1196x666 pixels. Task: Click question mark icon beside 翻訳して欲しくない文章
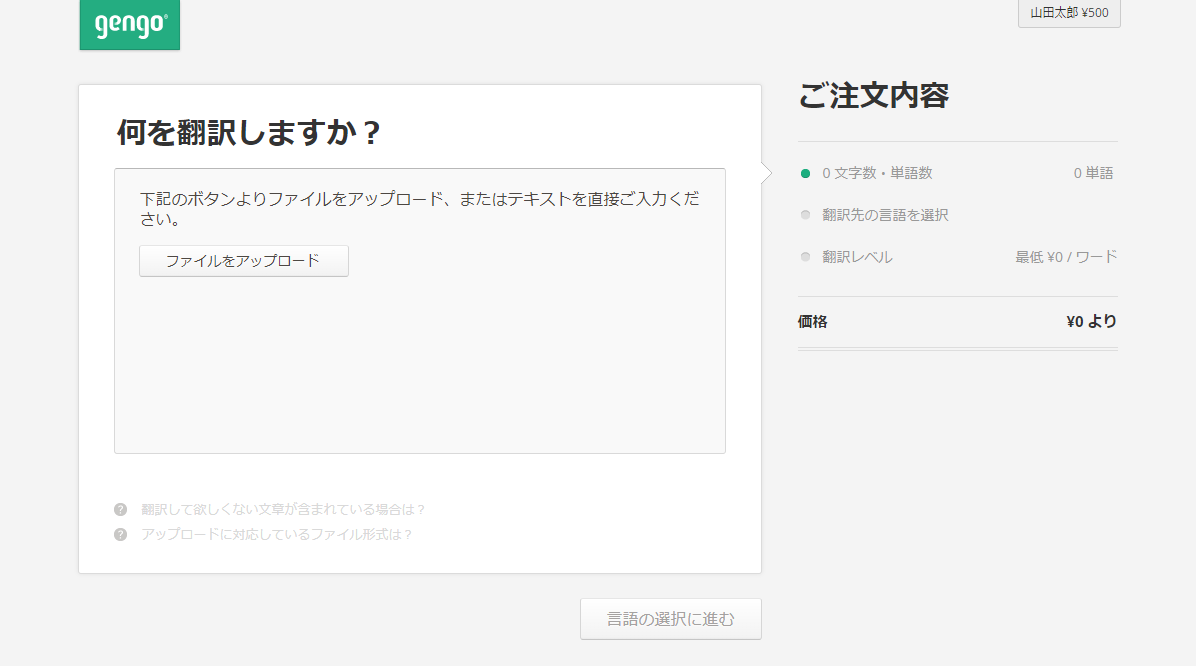coord(121,509)
